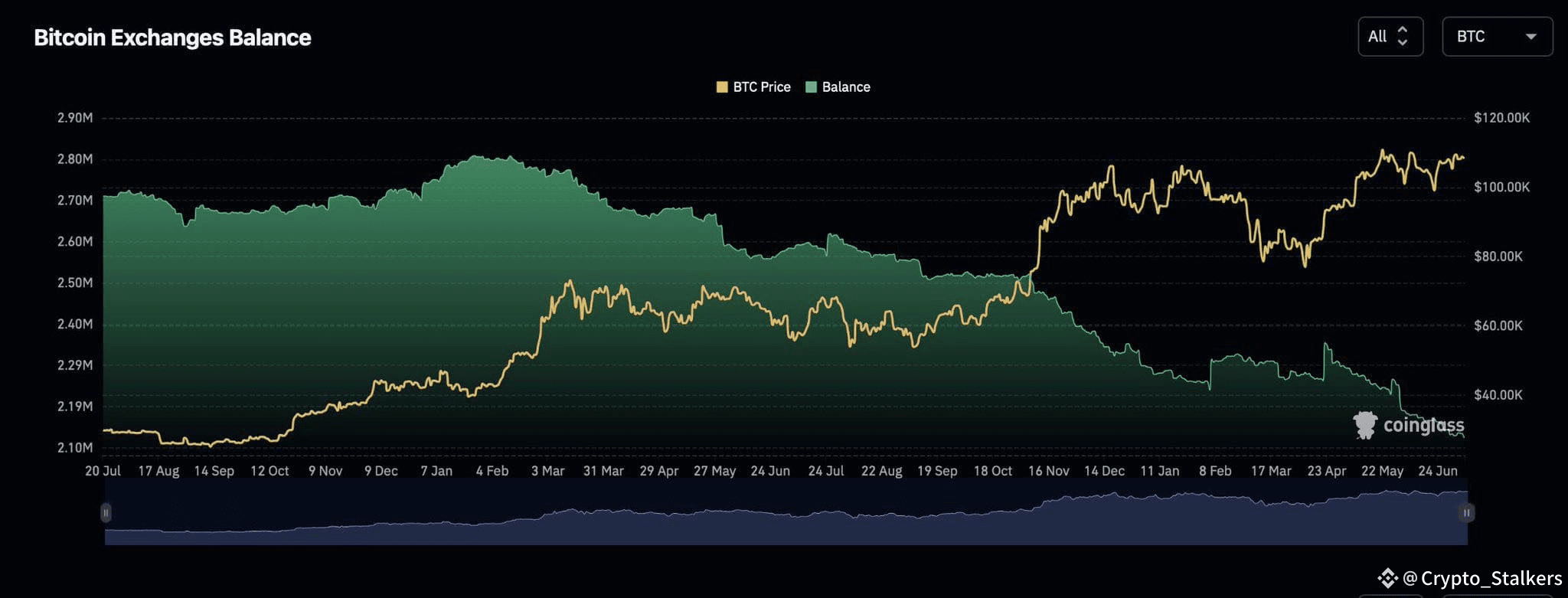Click the 2.60M balance axis label
Image resolution: width=1568 pixels, height=598 pixels.
coord(75,242)
